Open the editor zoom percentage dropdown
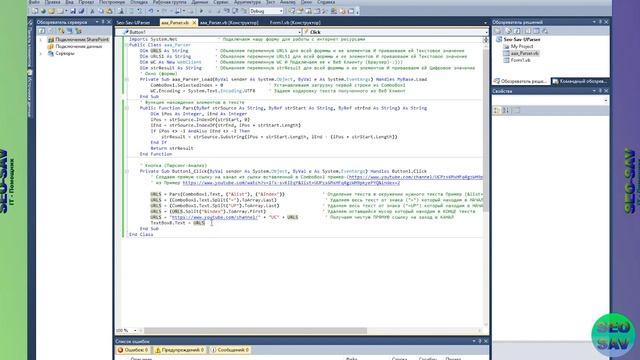This screenshot has width=640, height=360. [135, 330]
